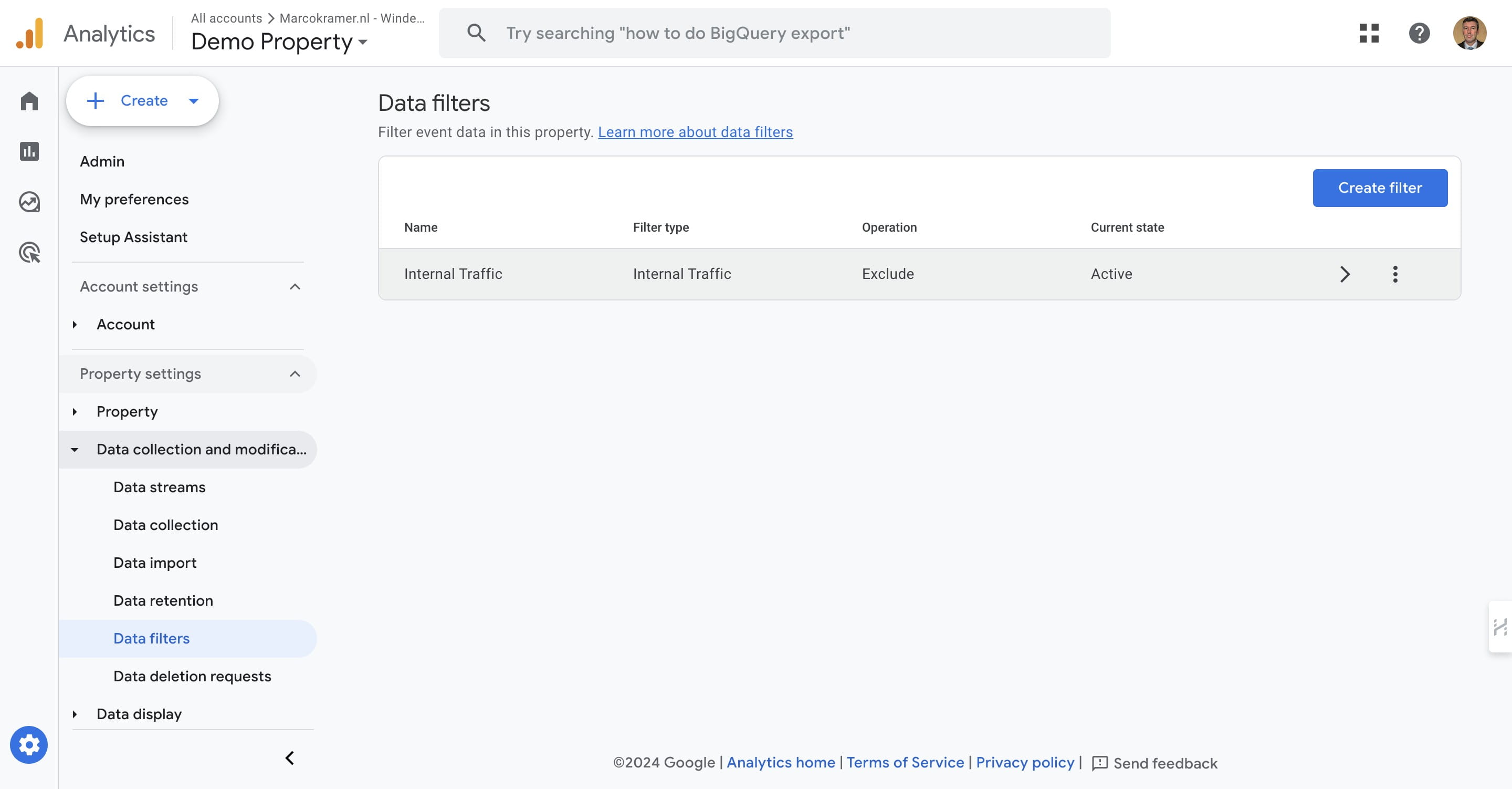Viewport: 1512px width, 789px height.
Task: Click the Send feedback icon in footer
Action: pos(1100,763)
